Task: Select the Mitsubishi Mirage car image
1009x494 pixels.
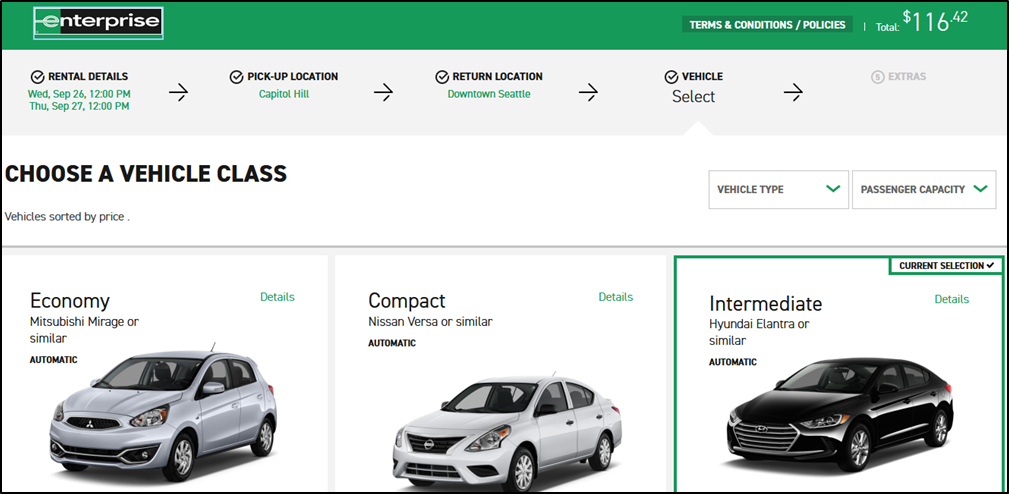Action: click(x=163, y=416)
